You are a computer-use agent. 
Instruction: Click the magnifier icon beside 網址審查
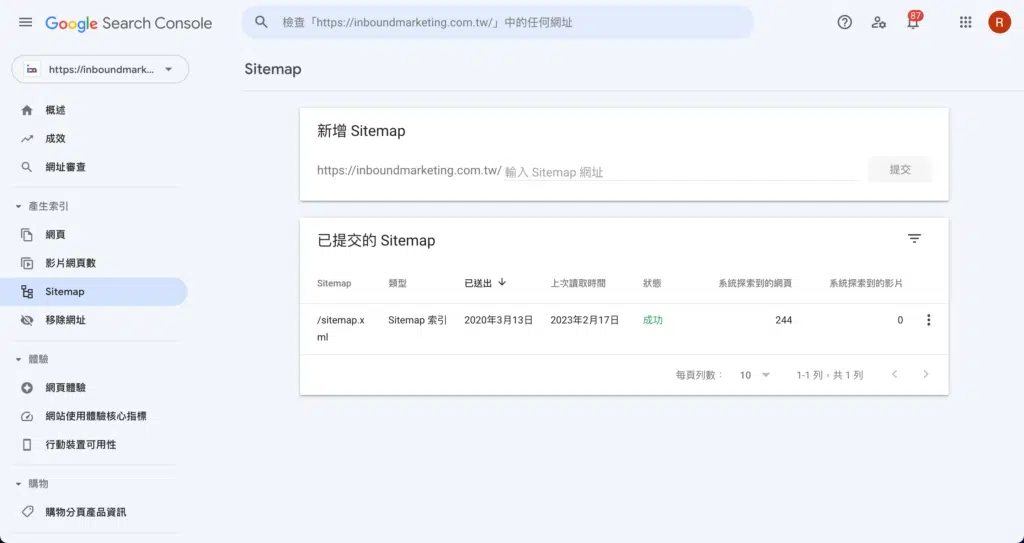pyautogui.click(x=27, y=167)
